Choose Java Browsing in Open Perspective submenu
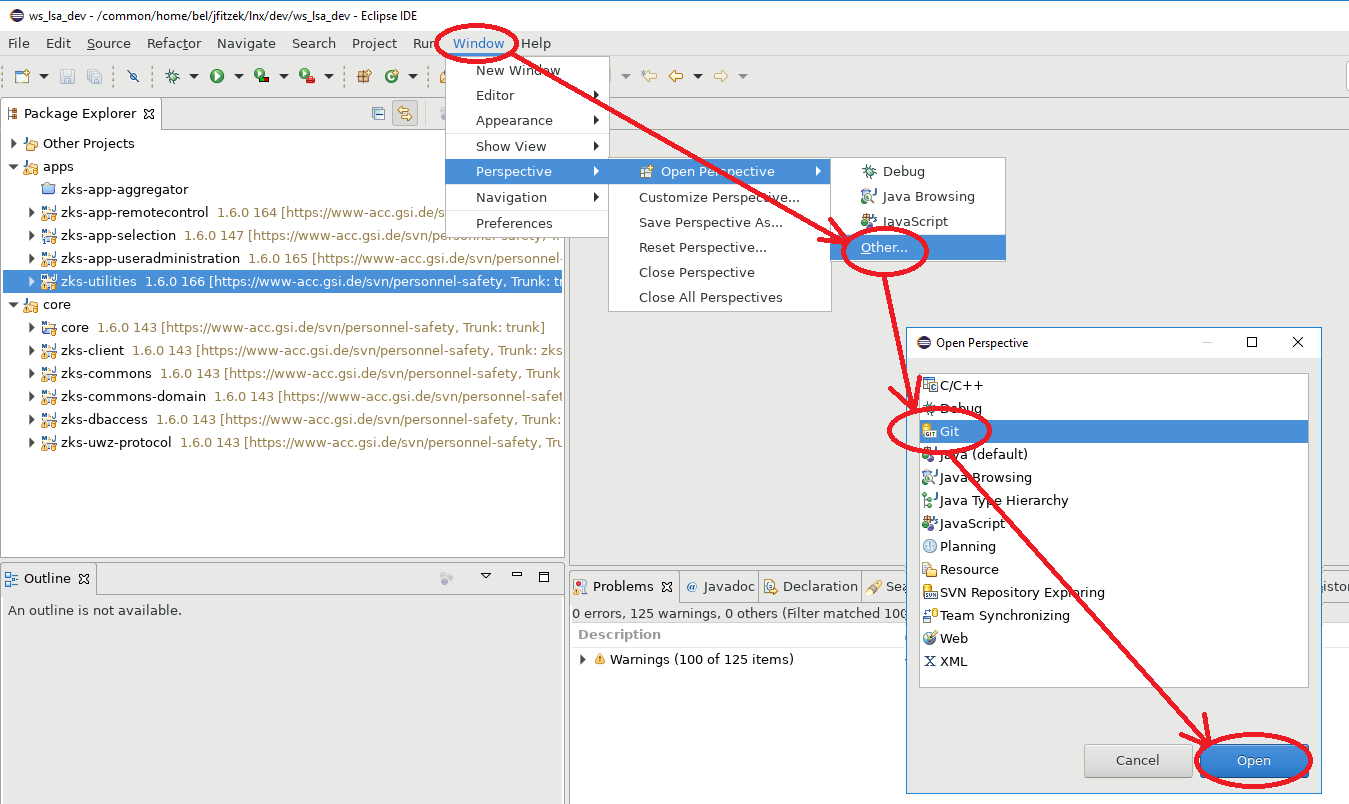 click(x=917, y=197)
